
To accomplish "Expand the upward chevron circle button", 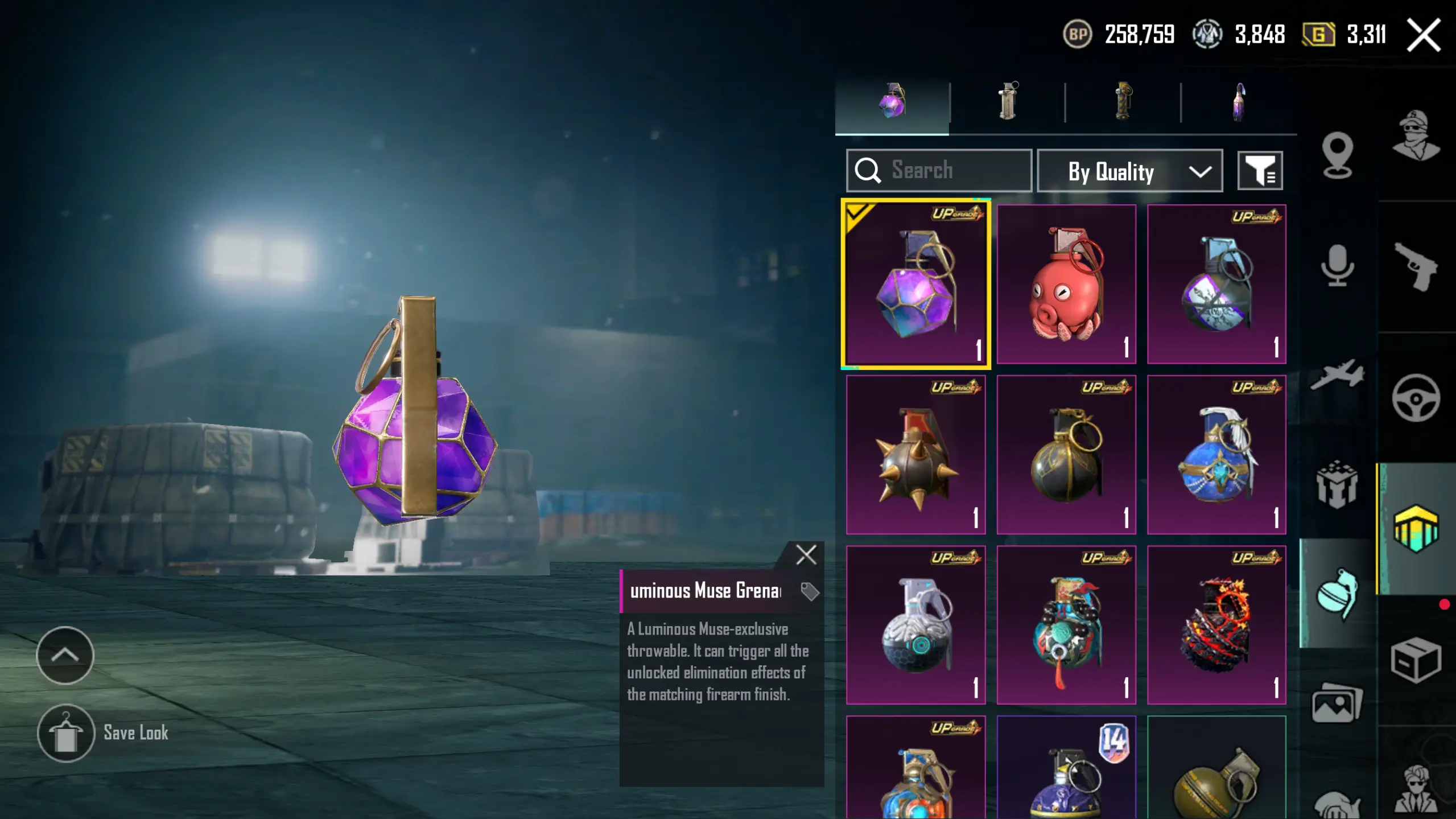I will (65, 655).
